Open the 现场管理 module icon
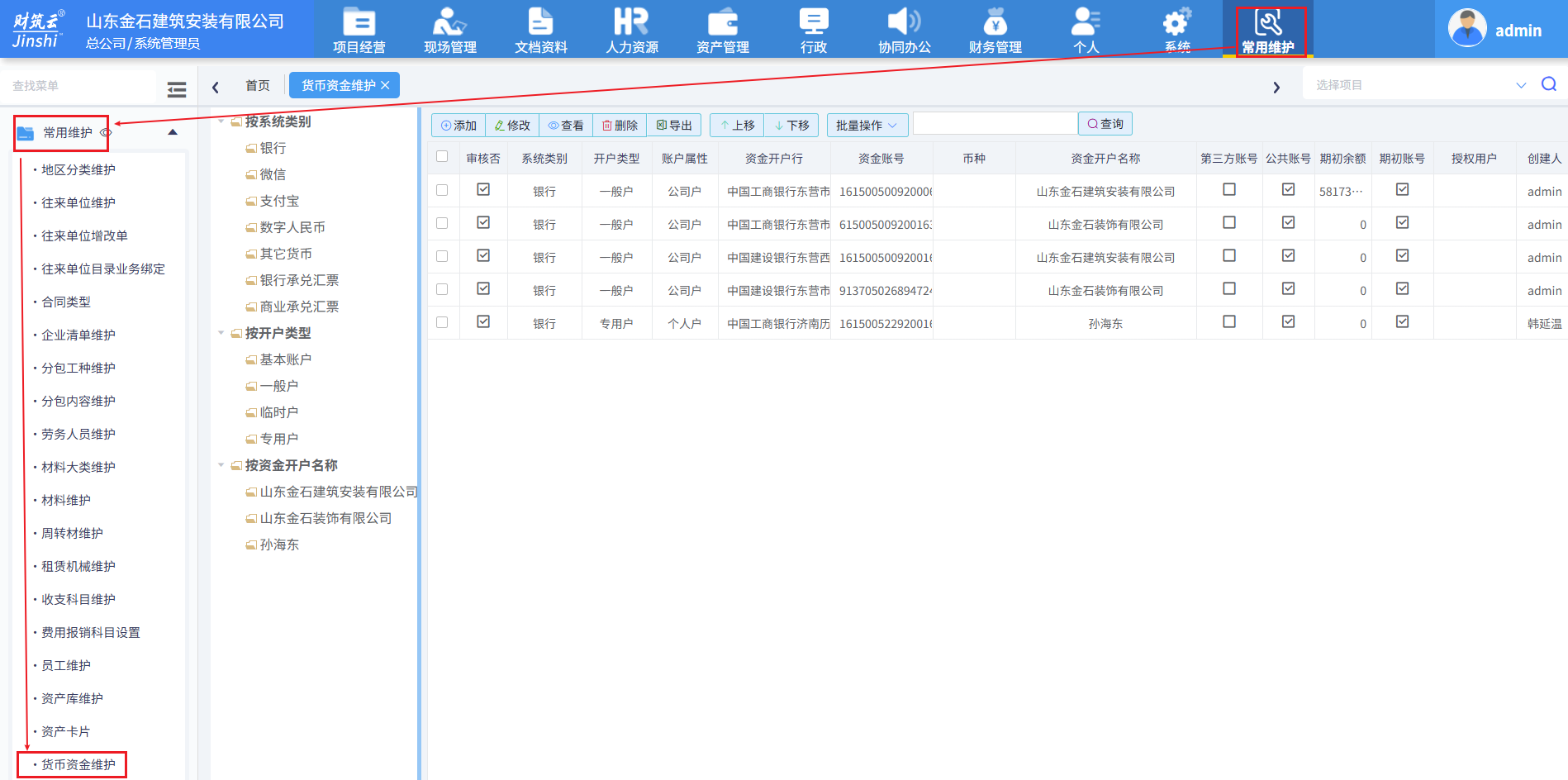 pos(449,22)
